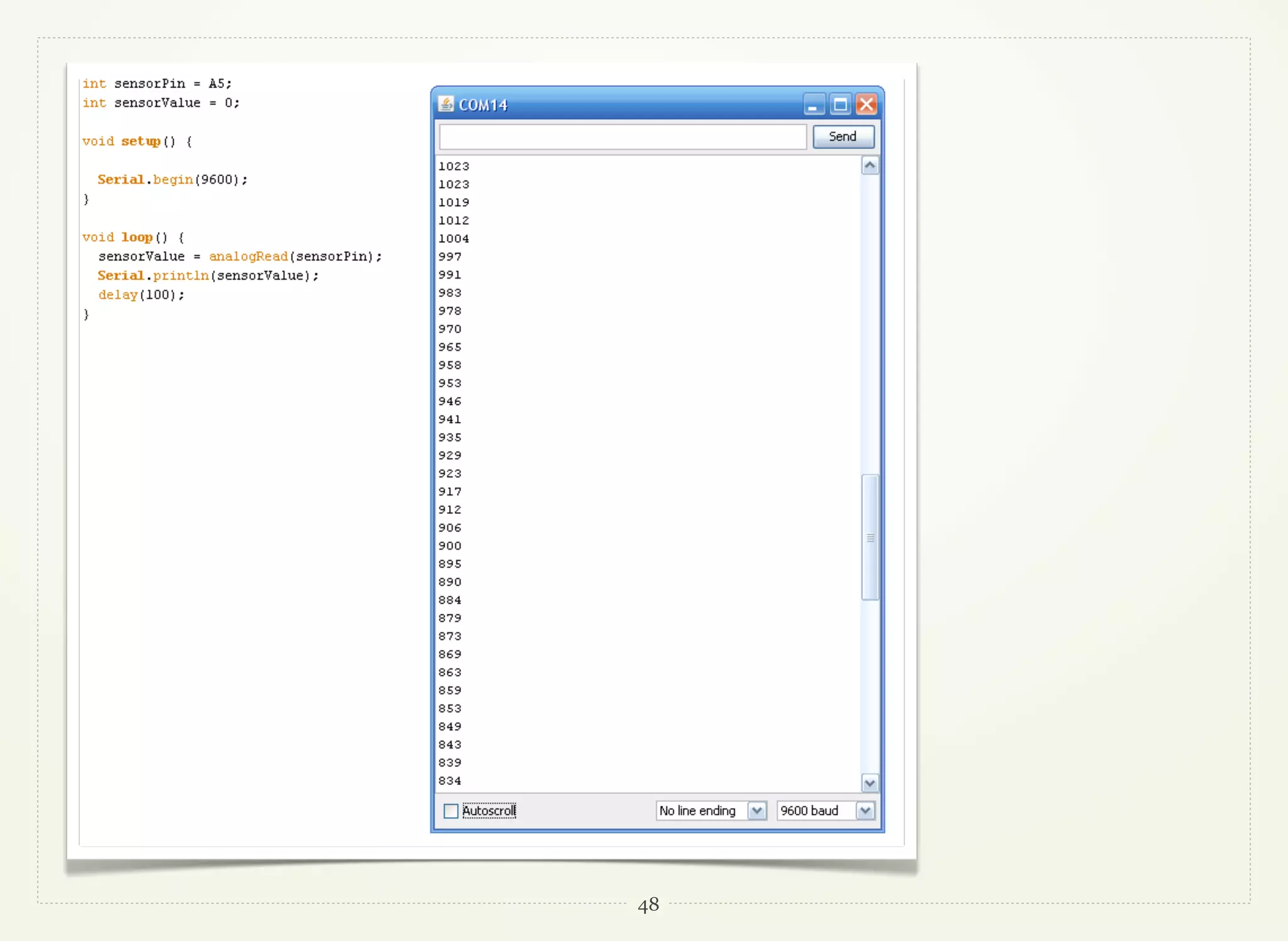The height and width of the screenshot is (941, 1288).
Task: Click the value 863 in serial output
Action: click(450, 672)
